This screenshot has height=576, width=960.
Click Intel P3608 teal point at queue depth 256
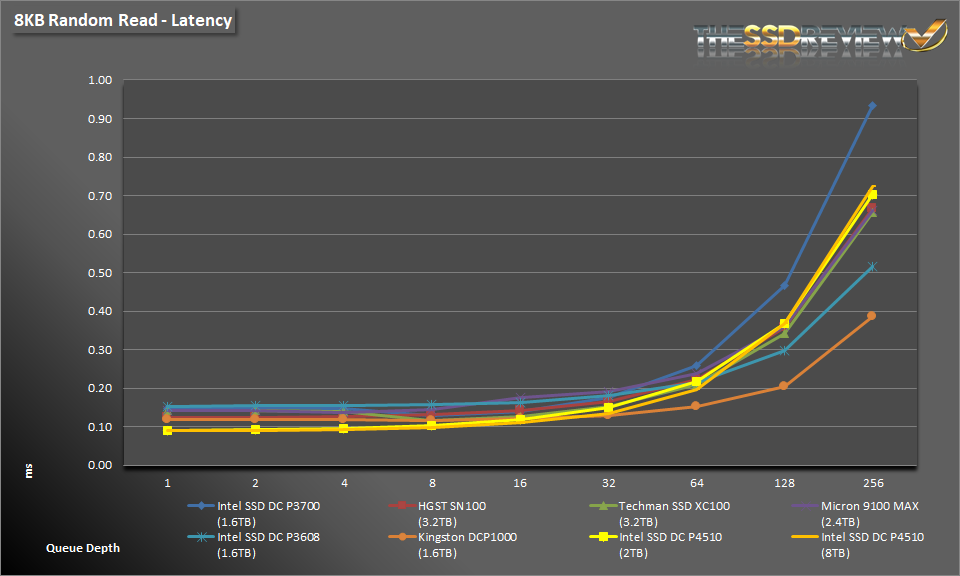click(x=872, y=267)
